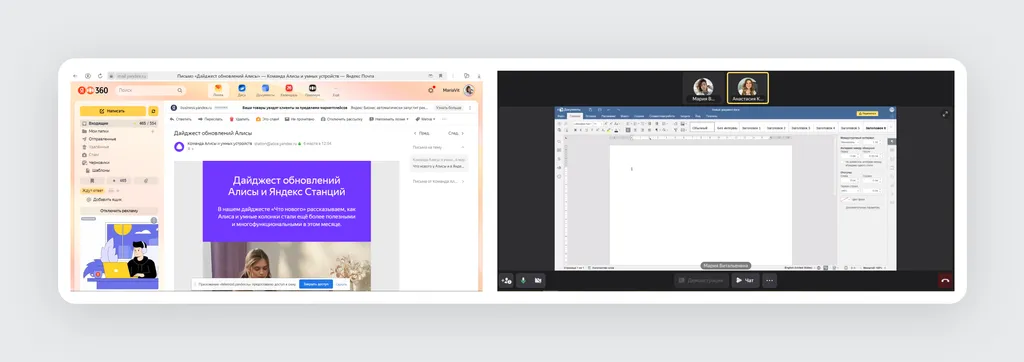Click the Переслать forward action
1024x362 pixels.
pyautogui.click(x=210, y=120)
